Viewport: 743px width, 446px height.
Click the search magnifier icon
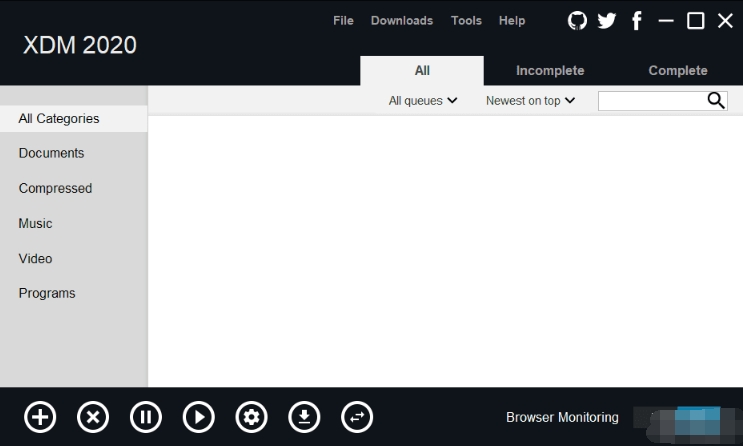[x=716, y=100]
